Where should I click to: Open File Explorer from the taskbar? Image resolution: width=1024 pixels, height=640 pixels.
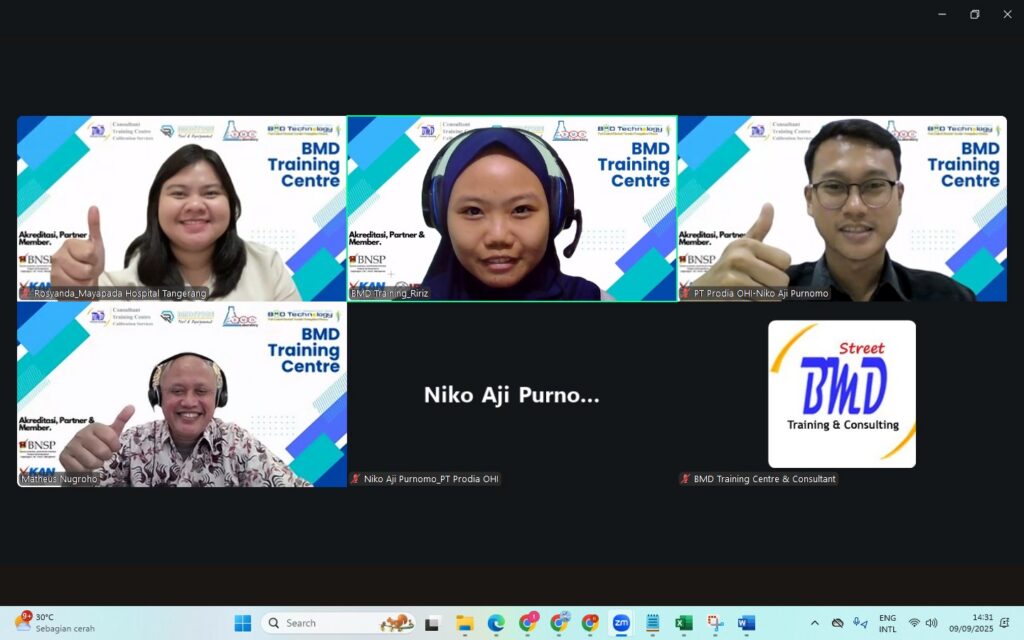tap(465, 623)
